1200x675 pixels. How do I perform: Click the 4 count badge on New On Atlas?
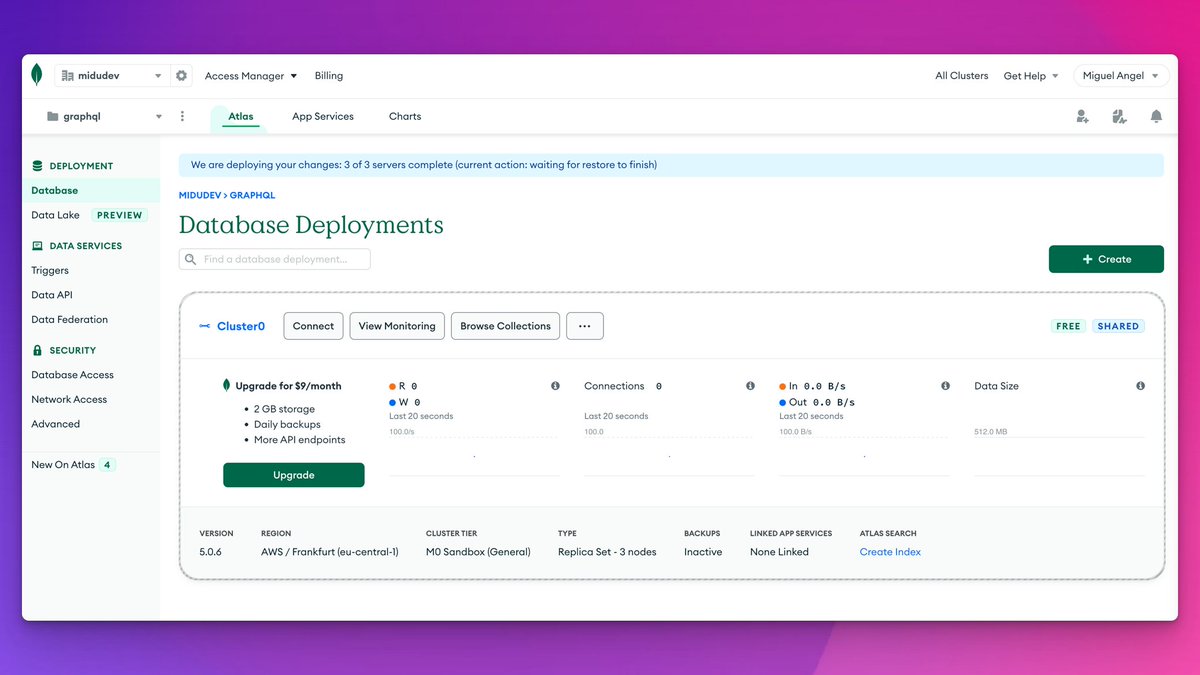pyautogui.click(x=107, y=465)
